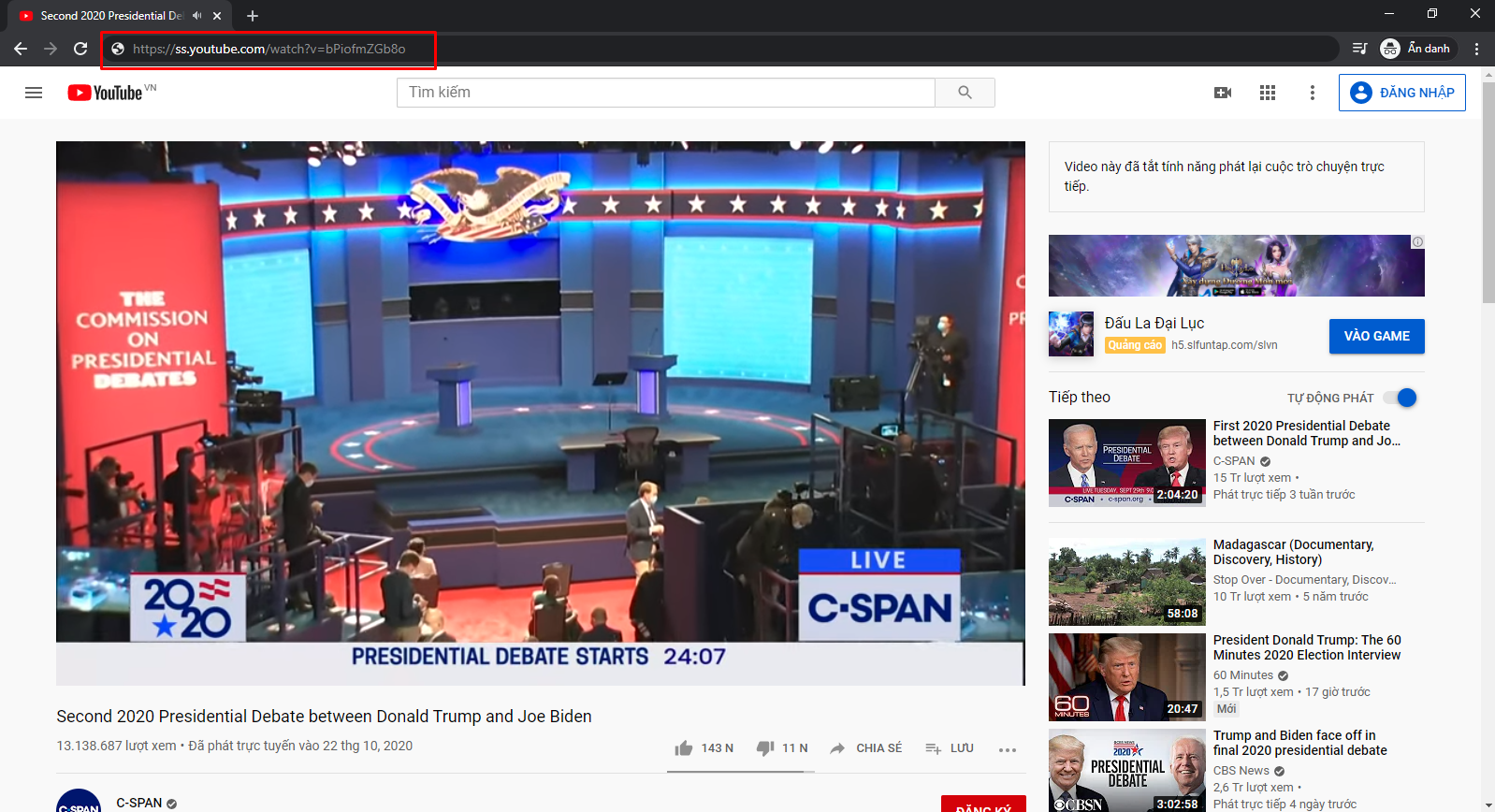The width and height of the screenshot is (1495, 812).
Task: Go back with browser back arrow
Action: 21,49
